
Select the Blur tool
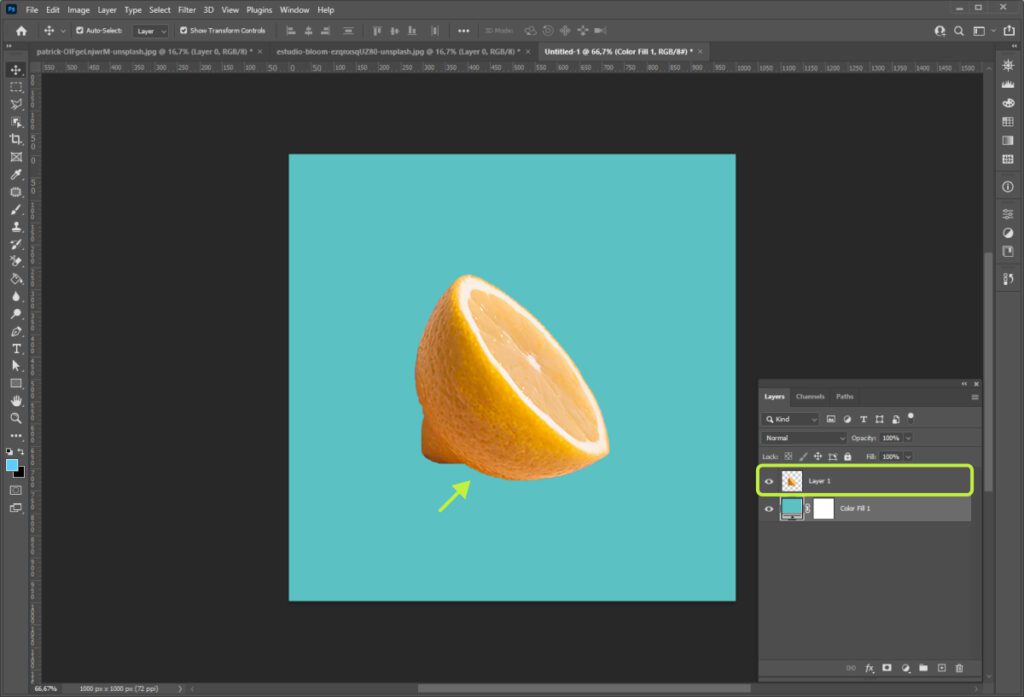tap(16, 297)
